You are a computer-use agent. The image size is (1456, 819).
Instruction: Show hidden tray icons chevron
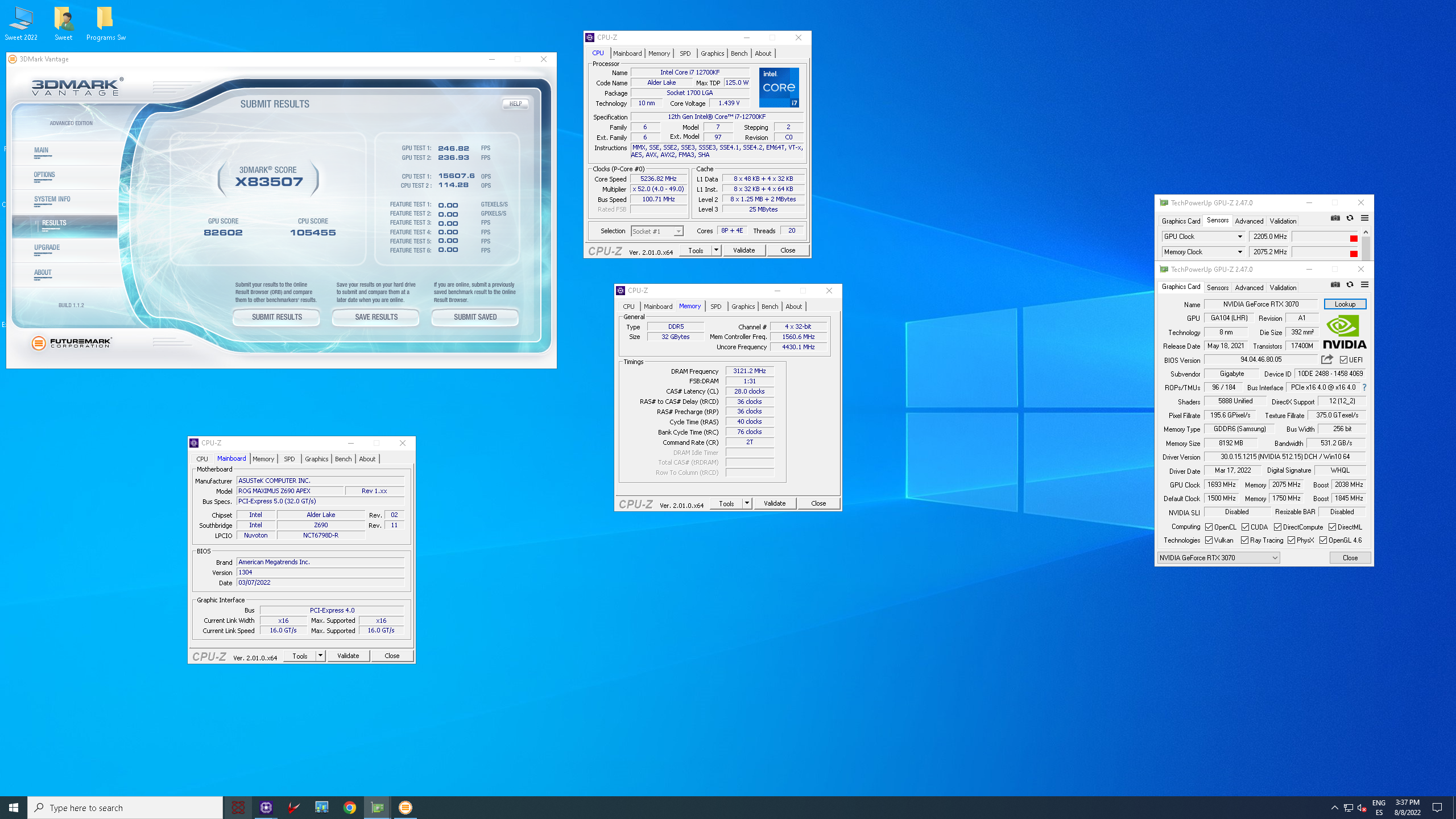pyautogui.click(x=1334, y=808)
